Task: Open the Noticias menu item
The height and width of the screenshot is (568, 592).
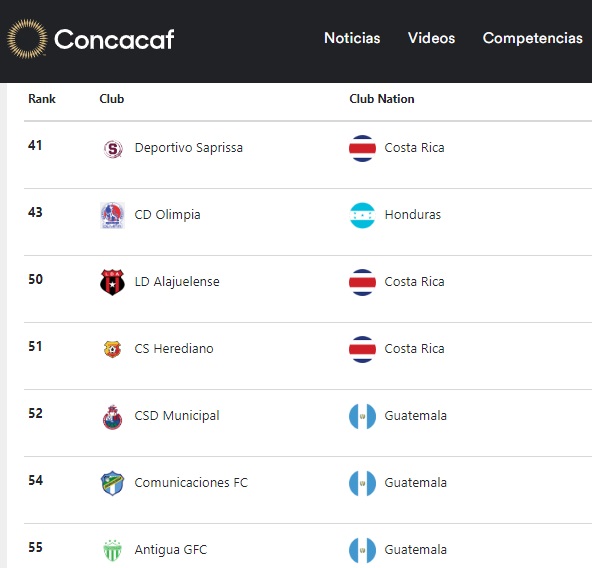Action: click(x=352, y=38)
